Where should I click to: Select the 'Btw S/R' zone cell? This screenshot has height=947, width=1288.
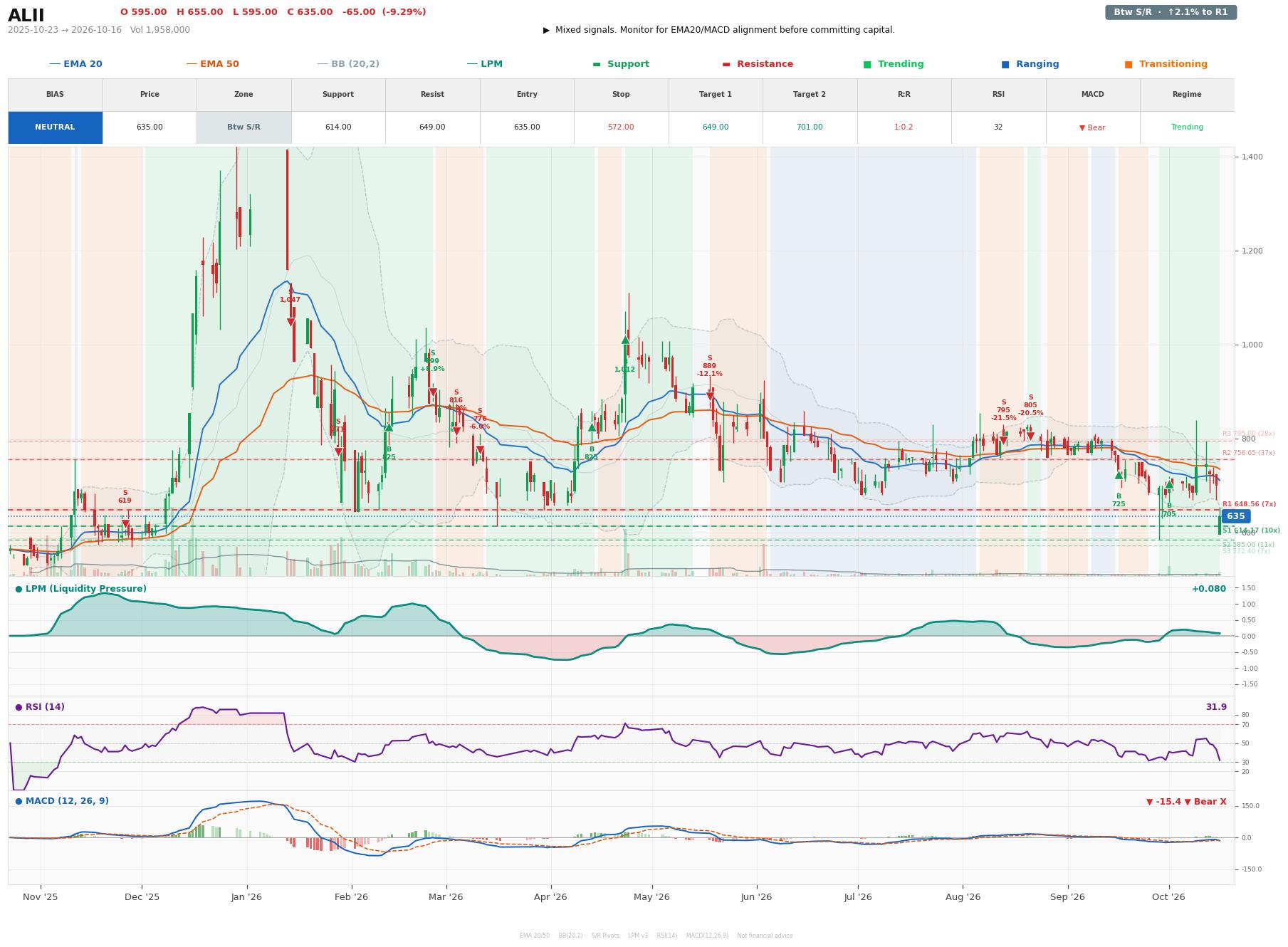[x=244, y=127]
